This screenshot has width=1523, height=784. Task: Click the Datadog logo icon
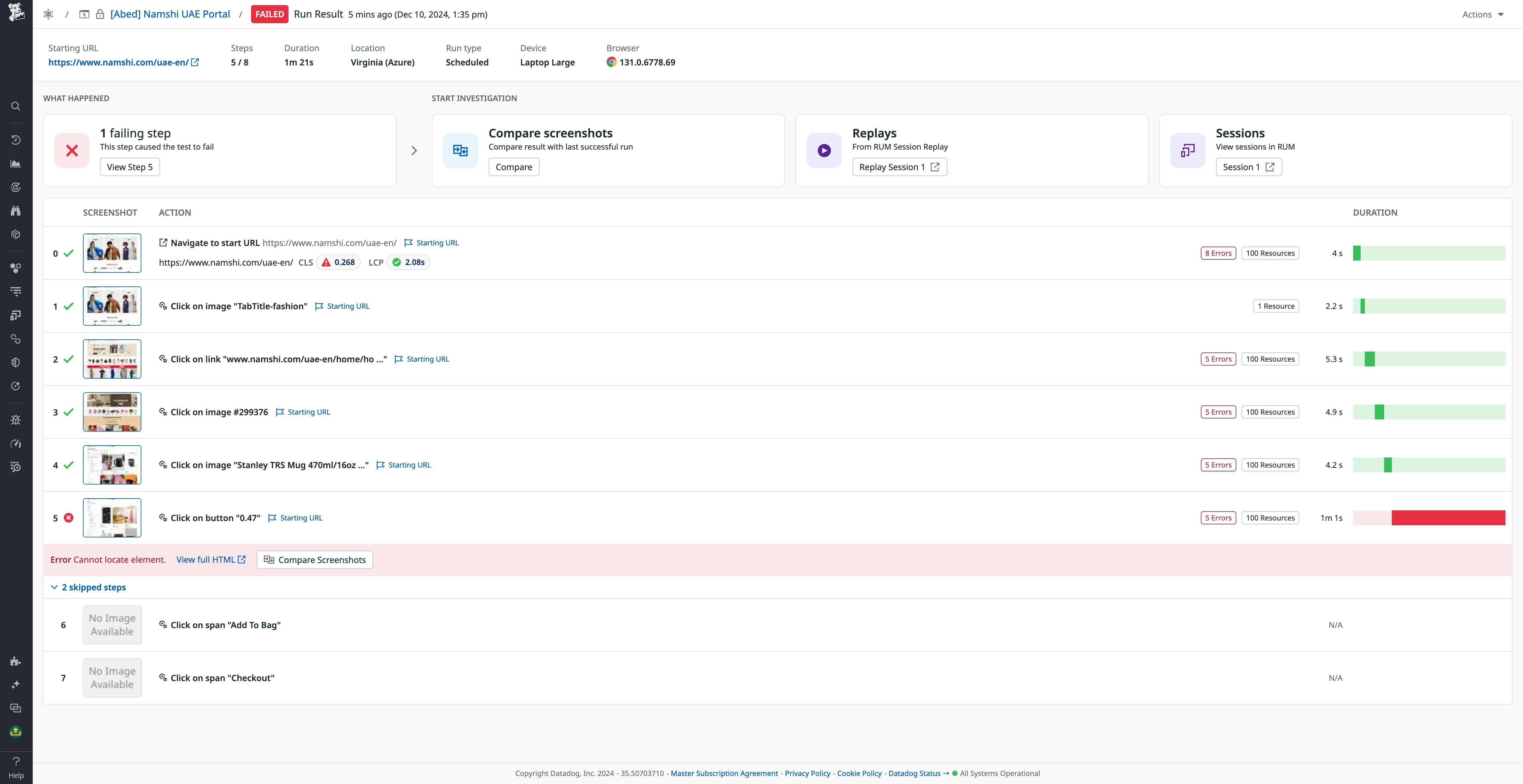pos(16,12)
